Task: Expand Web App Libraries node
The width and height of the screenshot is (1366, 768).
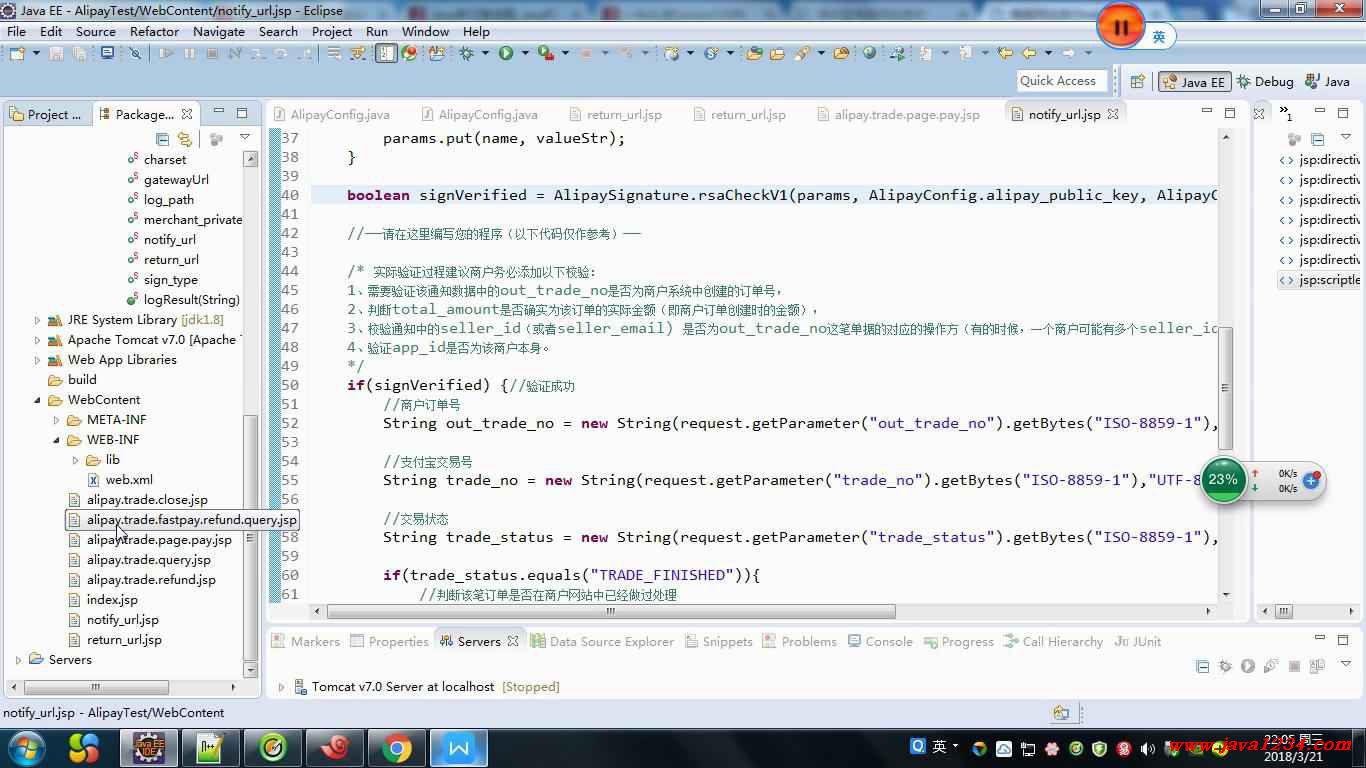Action: pyautogui.click(x=38, y=360)
